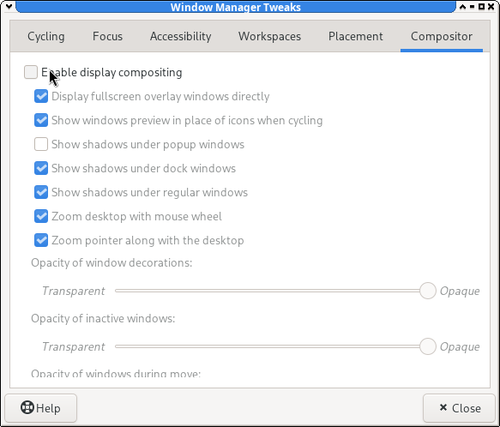Open the Focus tab

point(107,36)
